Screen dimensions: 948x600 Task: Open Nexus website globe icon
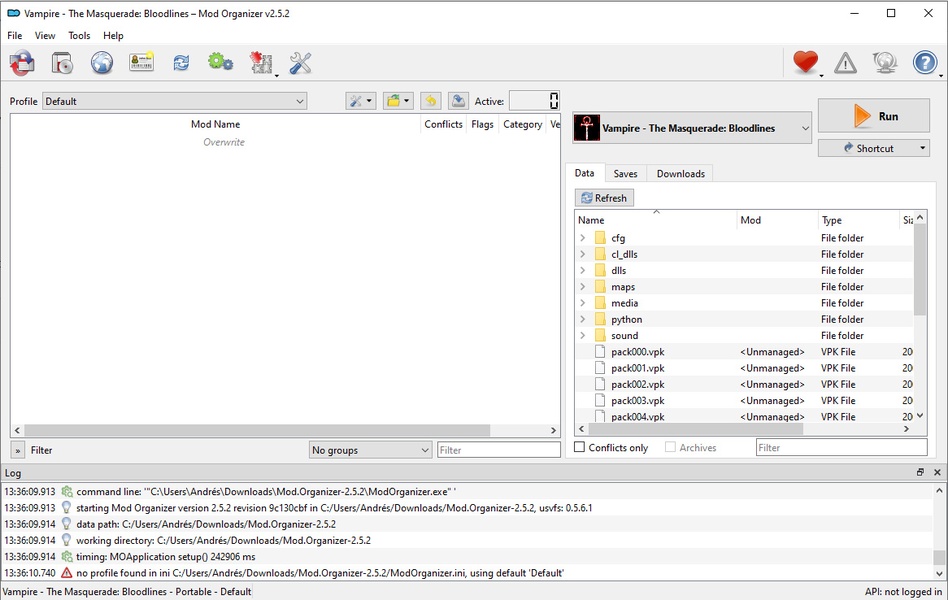[x=102, y=63]
